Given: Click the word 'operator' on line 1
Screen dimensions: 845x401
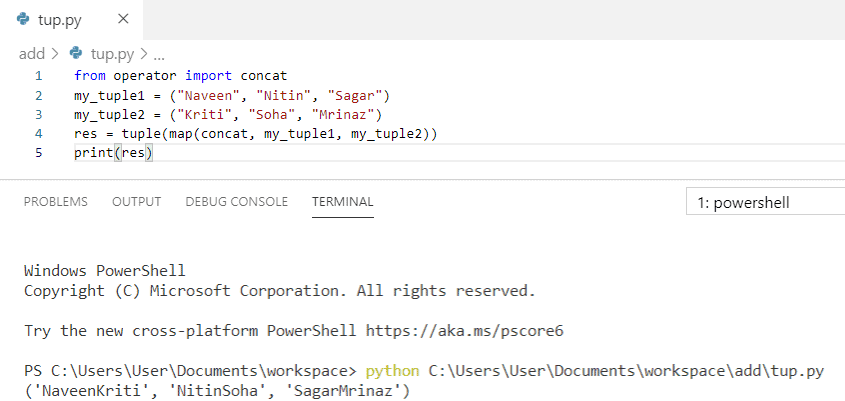Looking at the screenshot, I should coord(145,76).
